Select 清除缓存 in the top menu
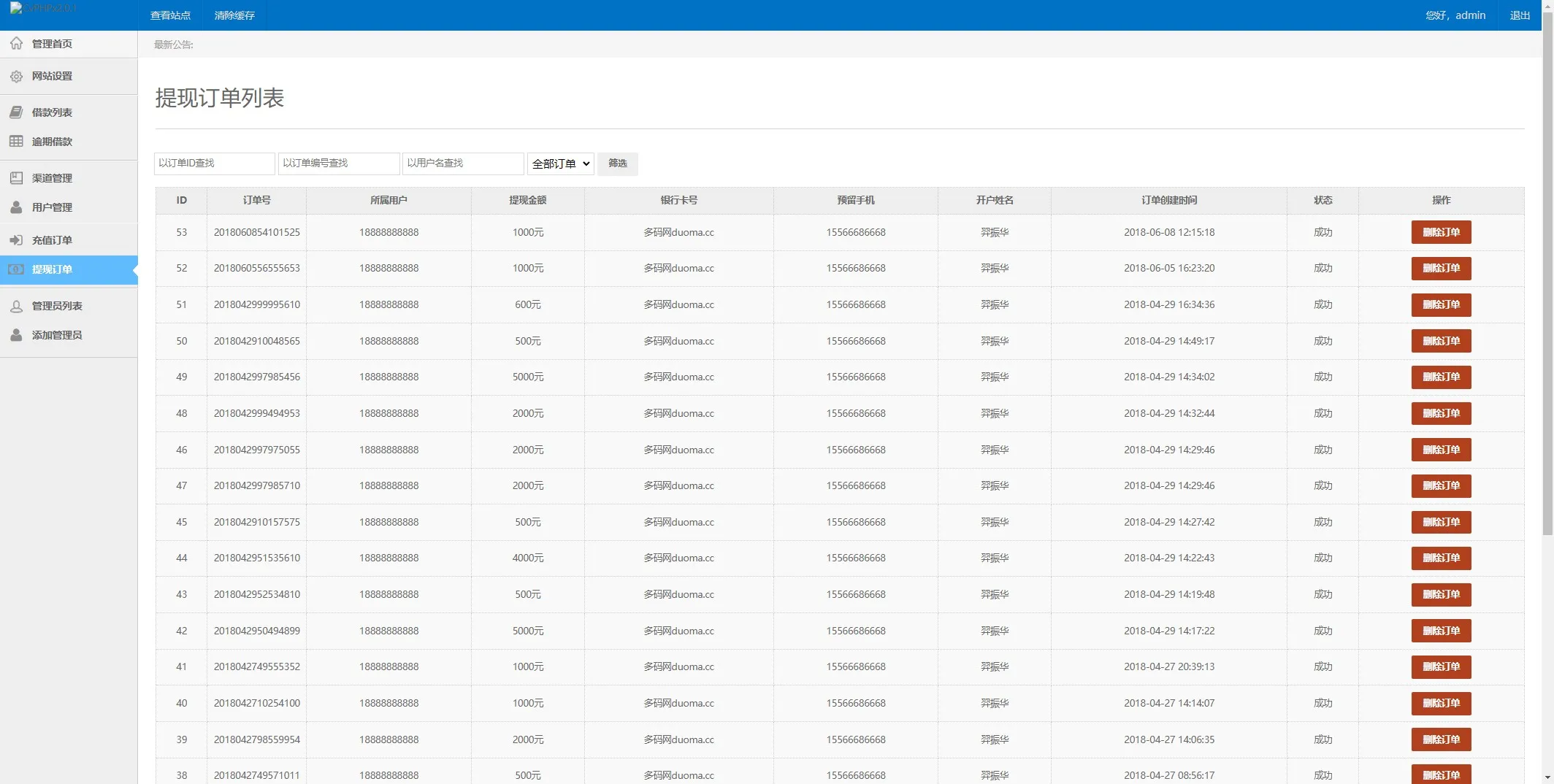This screenshot has height=784, width=1554. click(234, 15)
